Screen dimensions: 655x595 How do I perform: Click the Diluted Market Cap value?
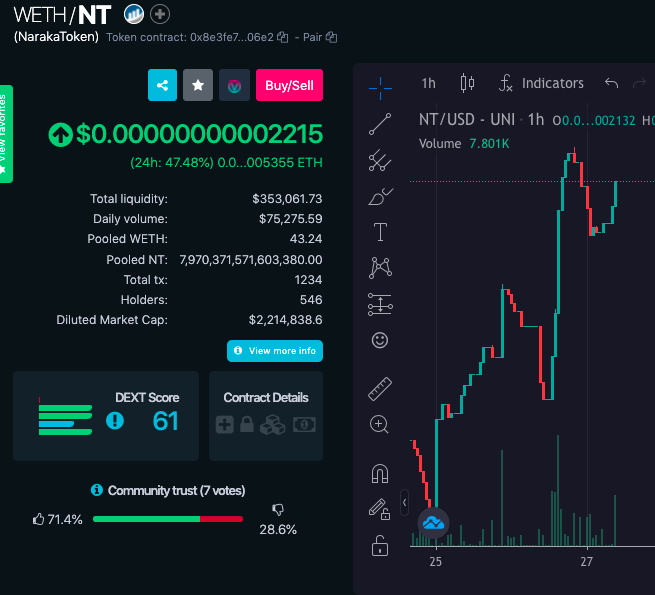(x=285, y=320)
